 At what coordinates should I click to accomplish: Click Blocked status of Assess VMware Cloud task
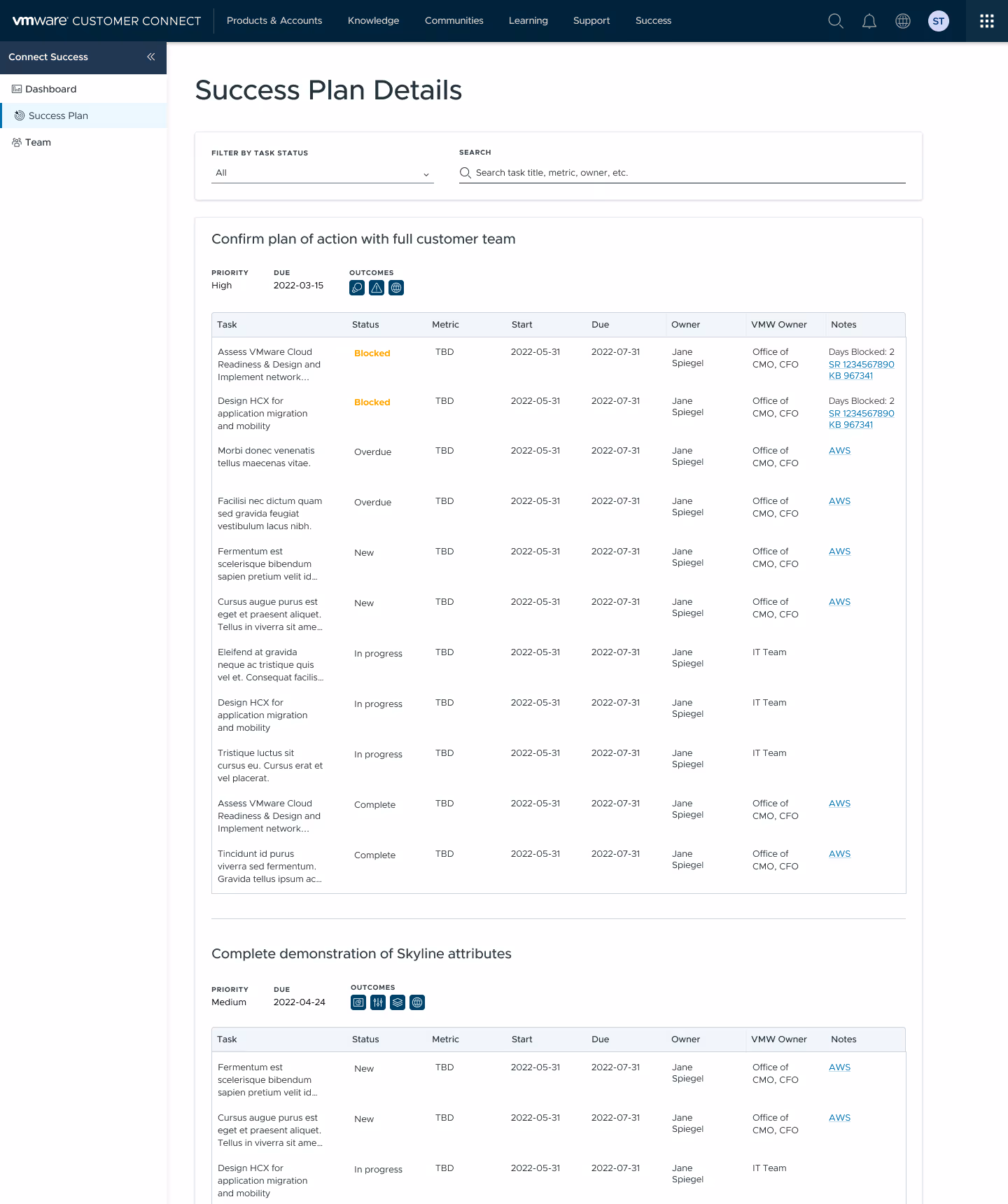pyautogui.click(x=372, y=353)
